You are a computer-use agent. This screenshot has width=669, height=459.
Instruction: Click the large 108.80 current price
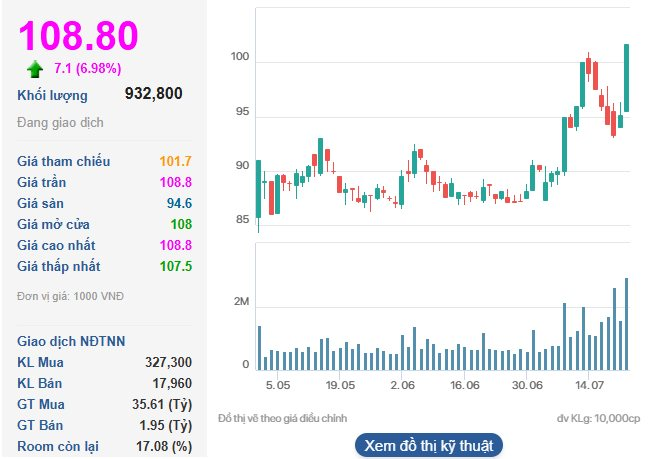[78, 35]
